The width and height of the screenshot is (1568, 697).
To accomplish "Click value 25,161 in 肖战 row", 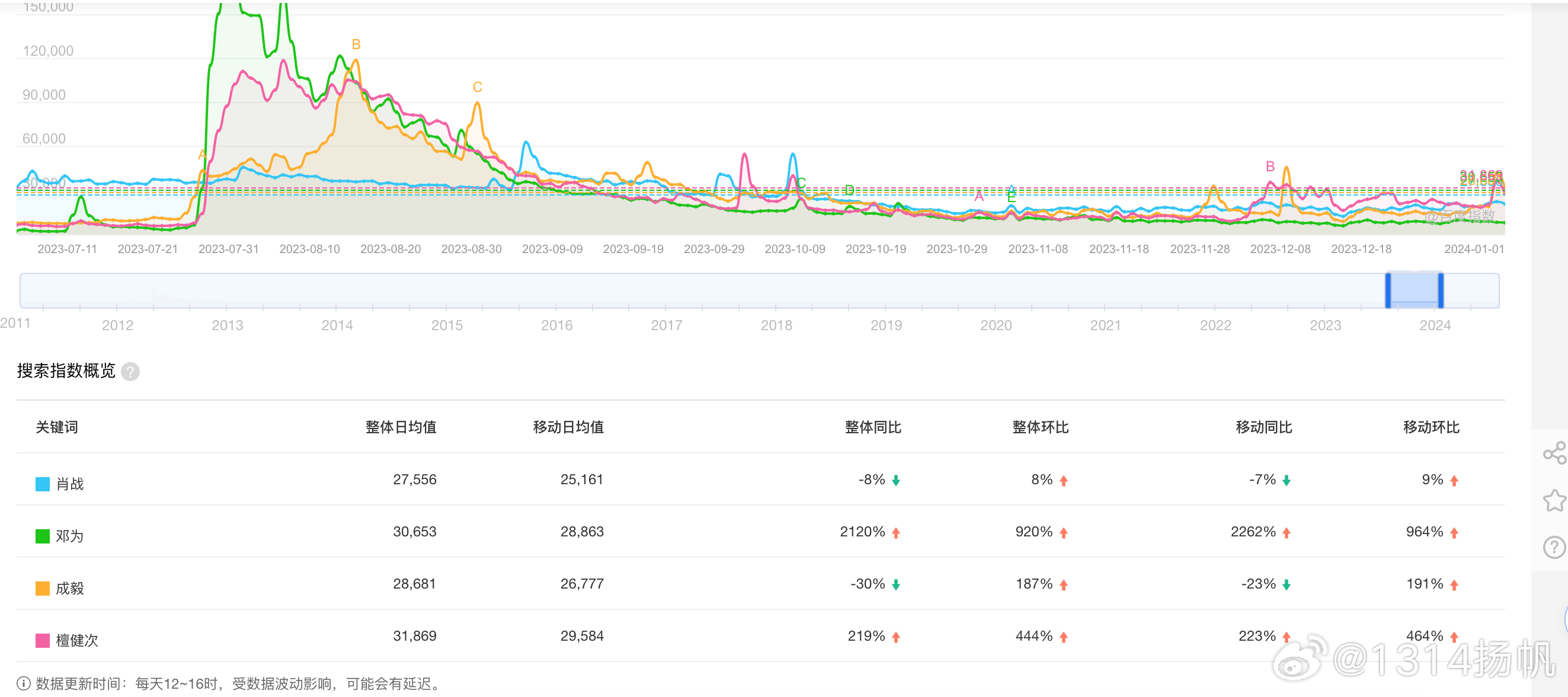I will (x=582, y=479).
